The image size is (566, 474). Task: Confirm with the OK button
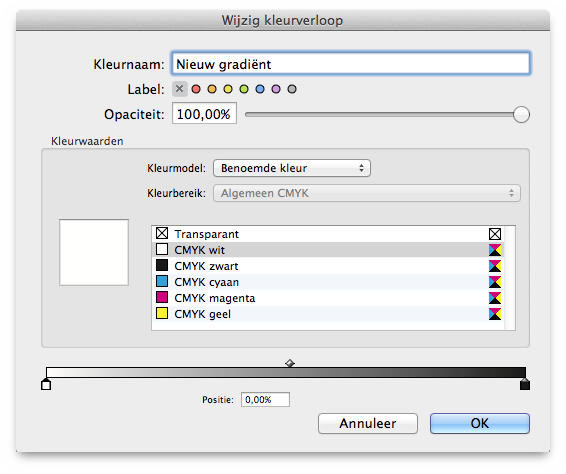tap(480, 423)
